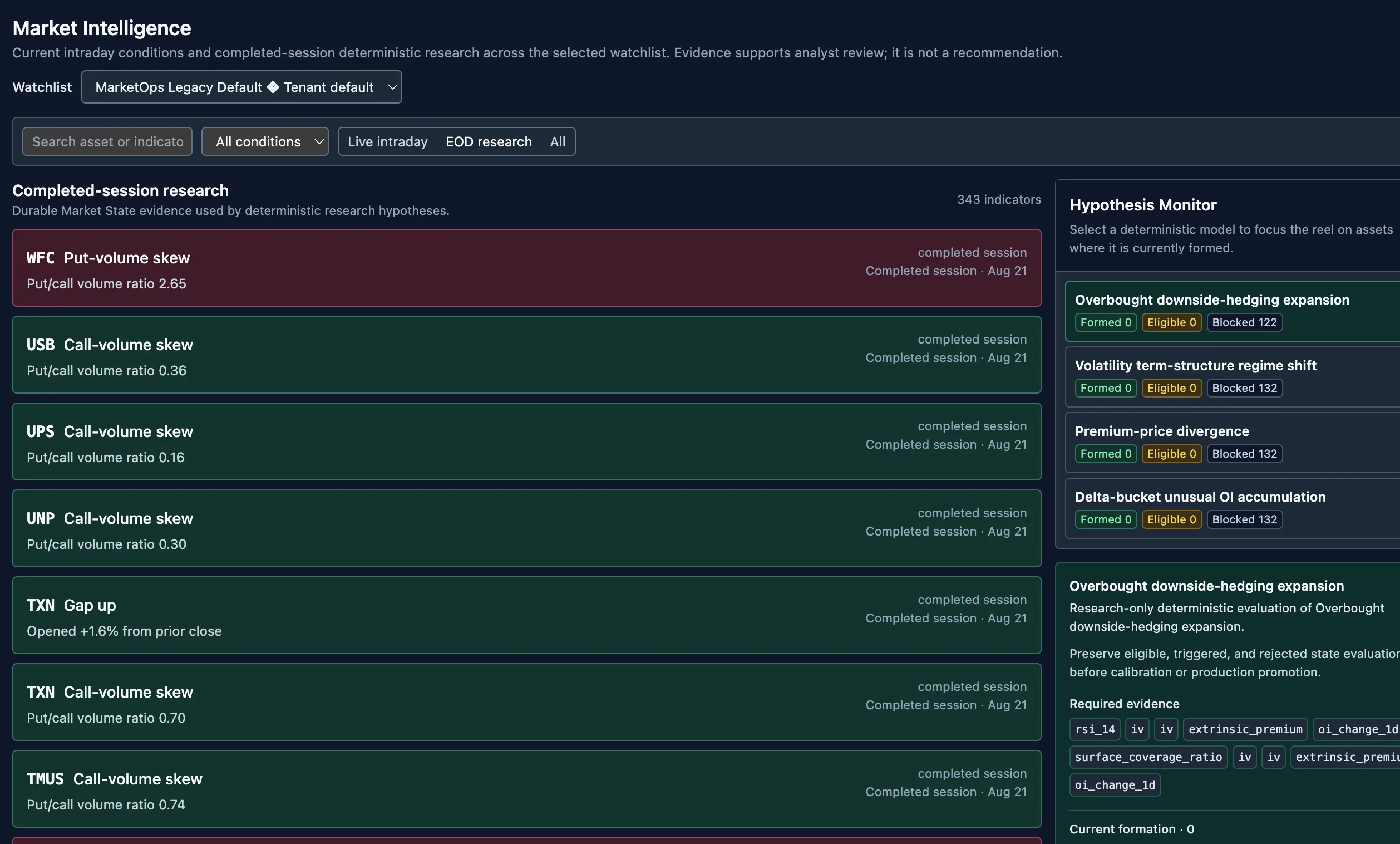The image size is (1400, 844).
Task: Open the UPS Call-volume skew card
Action: coord(527,441)
